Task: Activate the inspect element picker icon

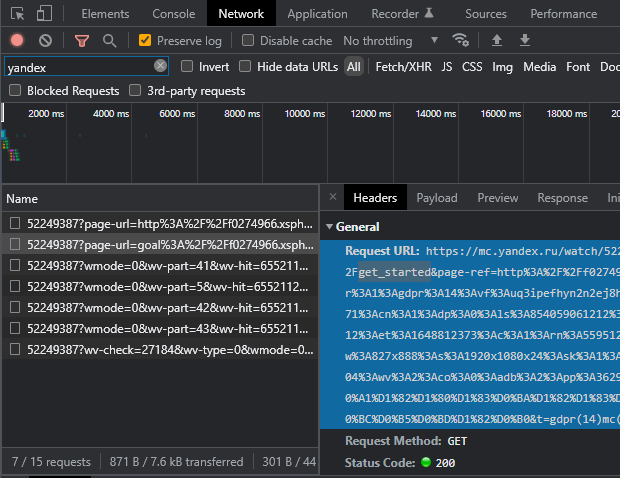Action: [x=17, y=14]
